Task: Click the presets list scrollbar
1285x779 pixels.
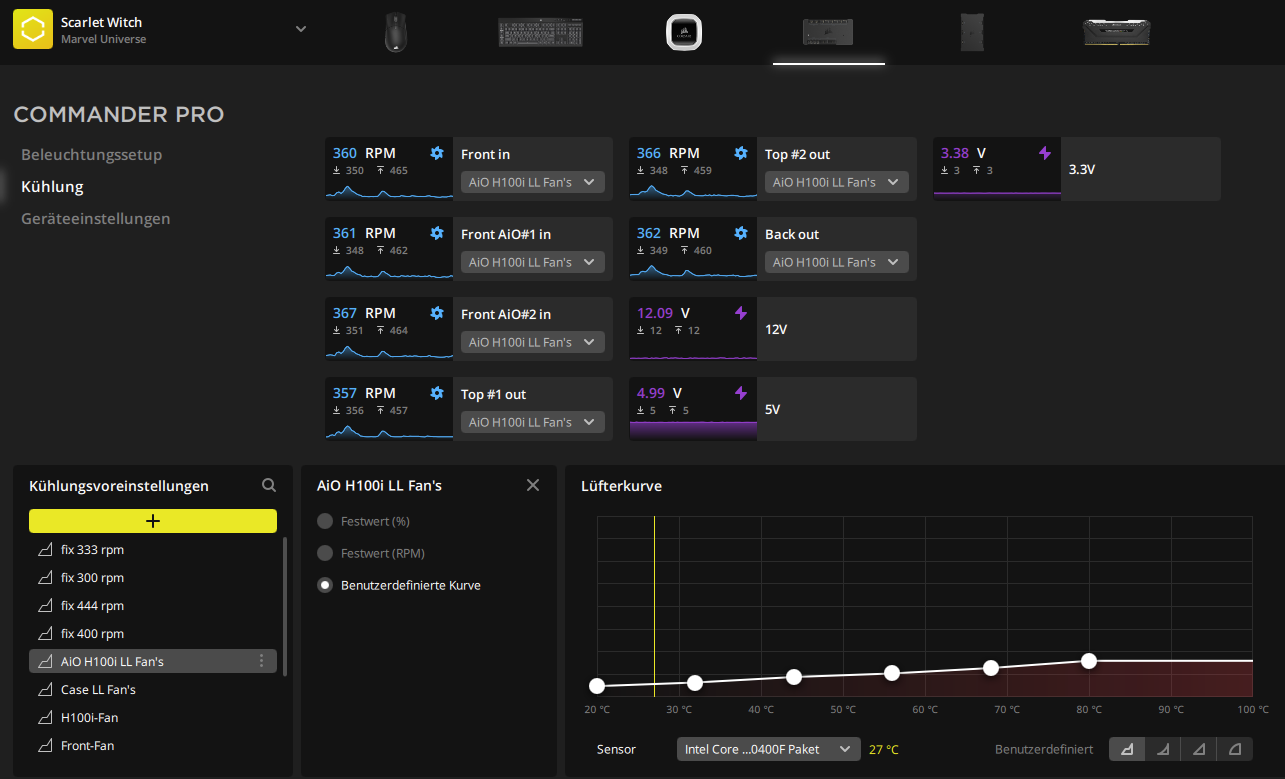Action: 285,606
